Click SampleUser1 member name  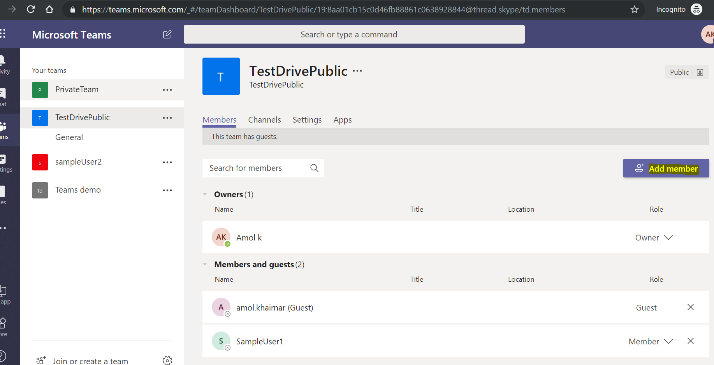click(260, 341)
